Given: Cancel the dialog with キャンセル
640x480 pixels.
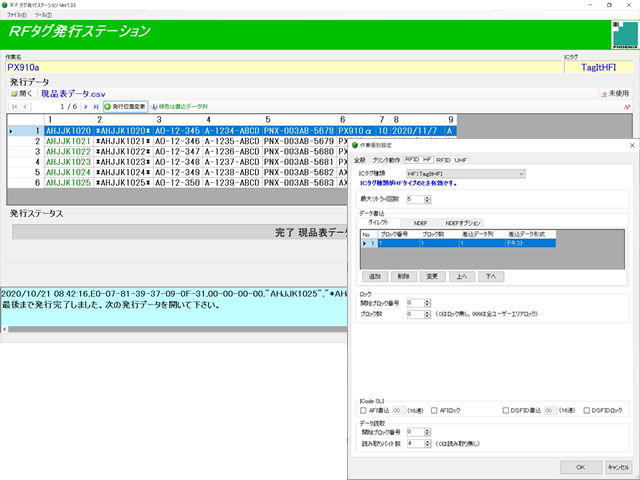Looking at the screenshot, I should tap(618, 467).
